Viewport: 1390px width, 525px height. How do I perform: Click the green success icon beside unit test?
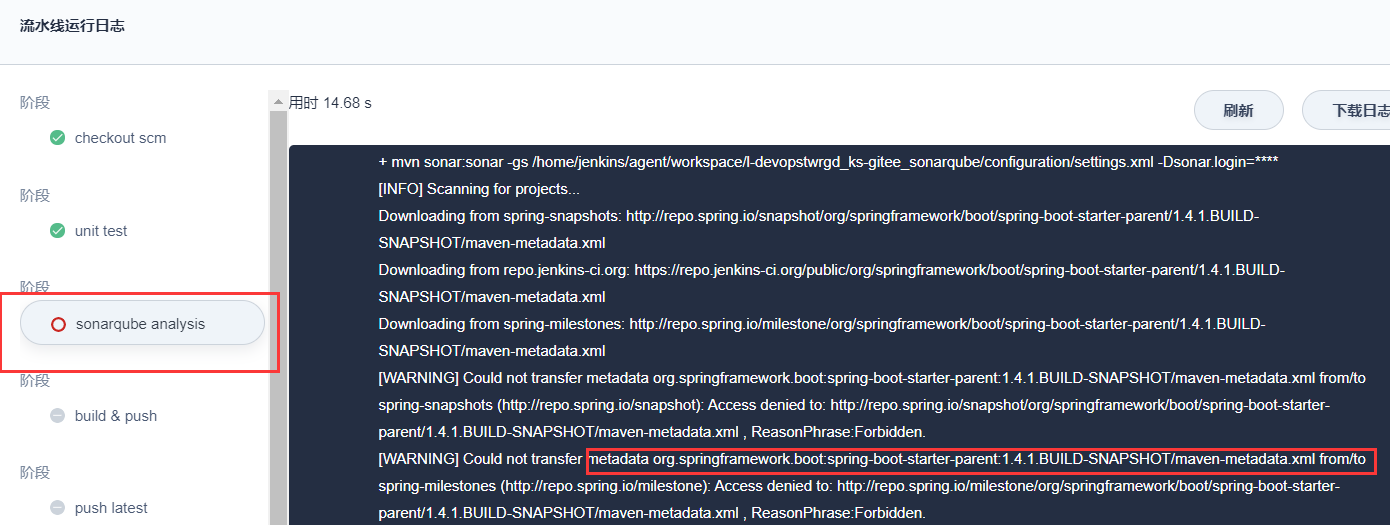click(x=58, y=231)
